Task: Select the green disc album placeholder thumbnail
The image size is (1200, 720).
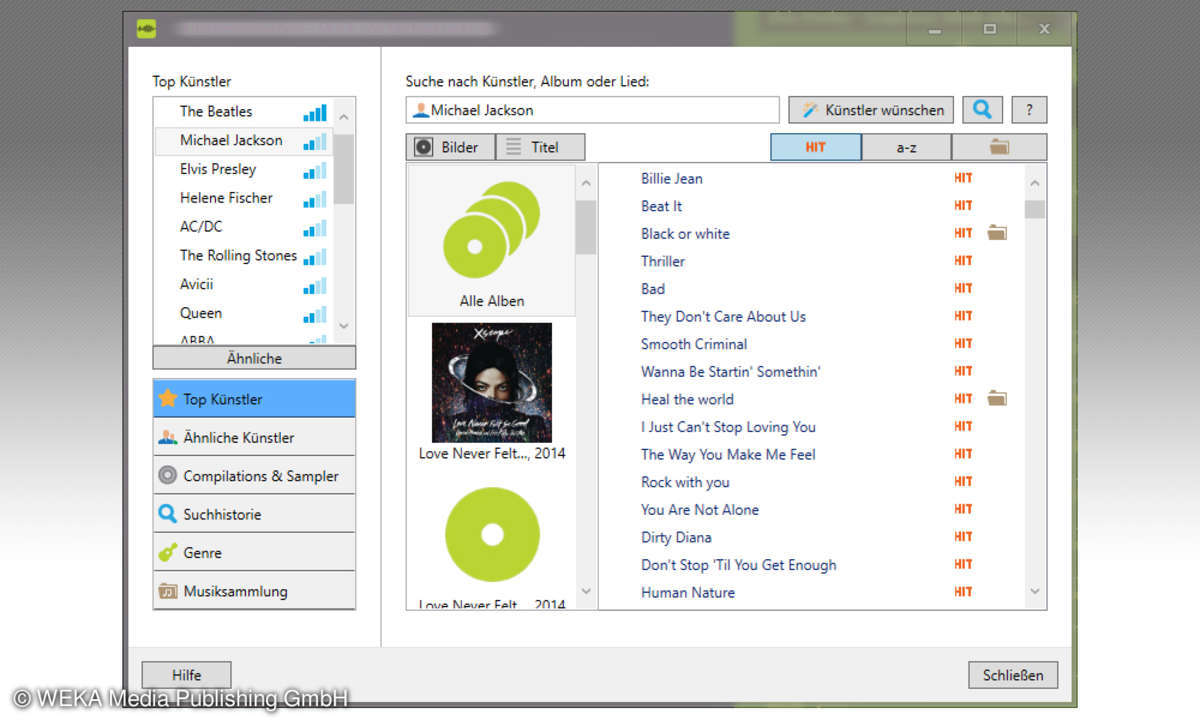Action: pyautogui.click(x=491, y=535)
